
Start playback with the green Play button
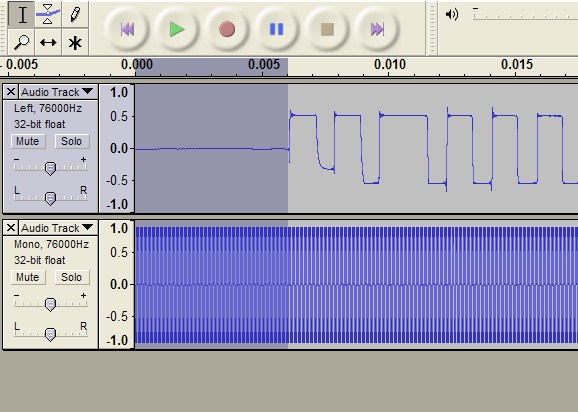[x=177, y=29]
